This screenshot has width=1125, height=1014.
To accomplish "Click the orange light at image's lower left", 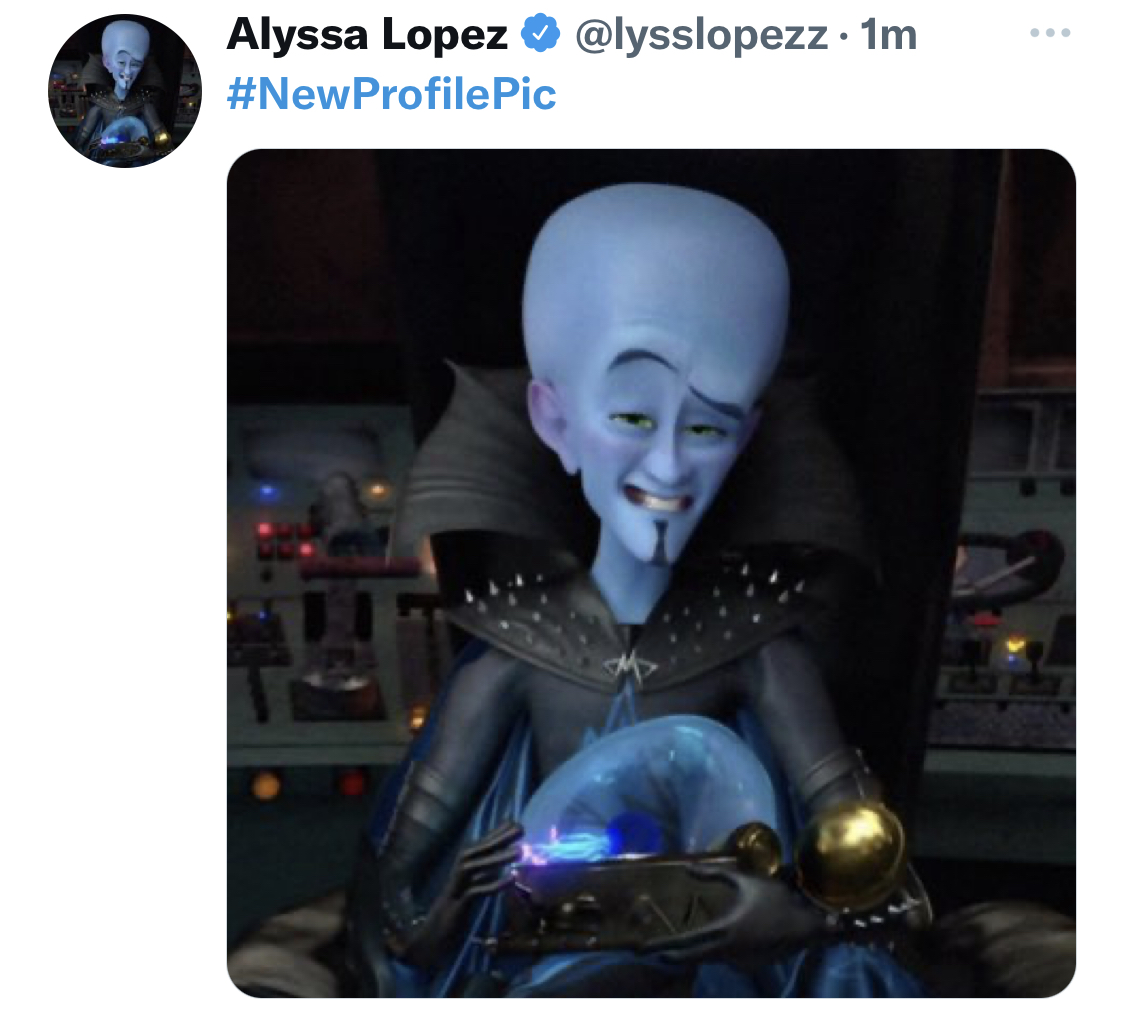I will click(265, 784).
